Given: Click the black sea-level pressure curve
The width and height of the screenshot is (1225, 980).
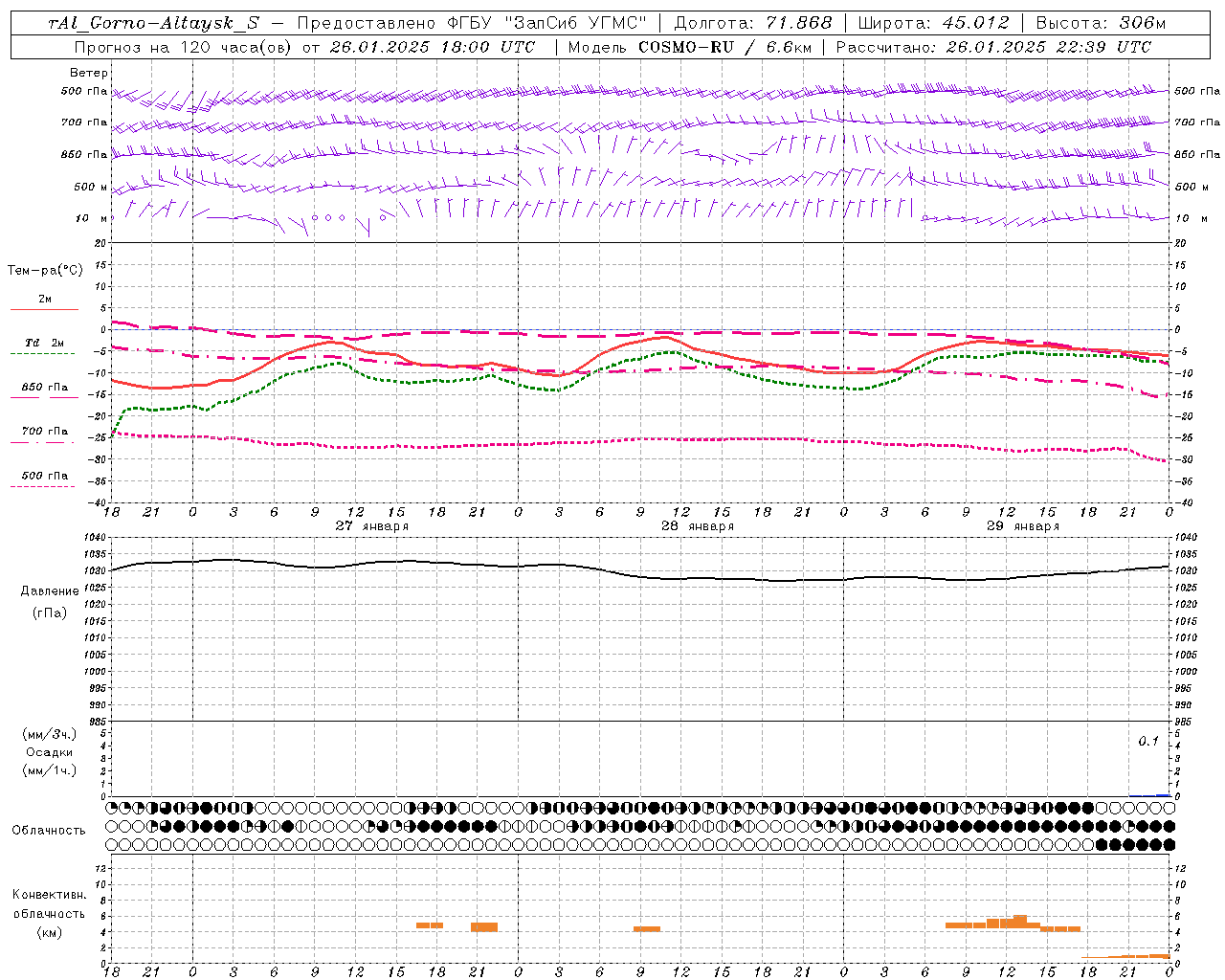Looking at the screenshot, I should coord(639,577).
